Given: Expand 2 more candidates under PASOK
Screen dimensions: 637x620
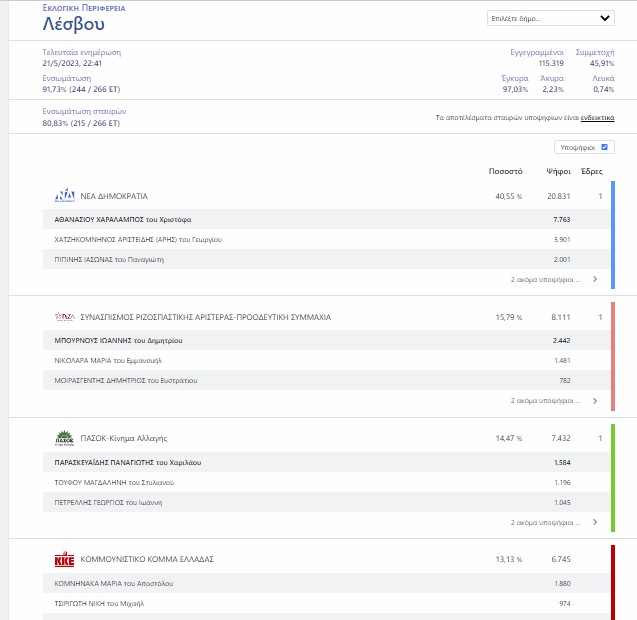Looking at the screenshot, I should [544, 522].
